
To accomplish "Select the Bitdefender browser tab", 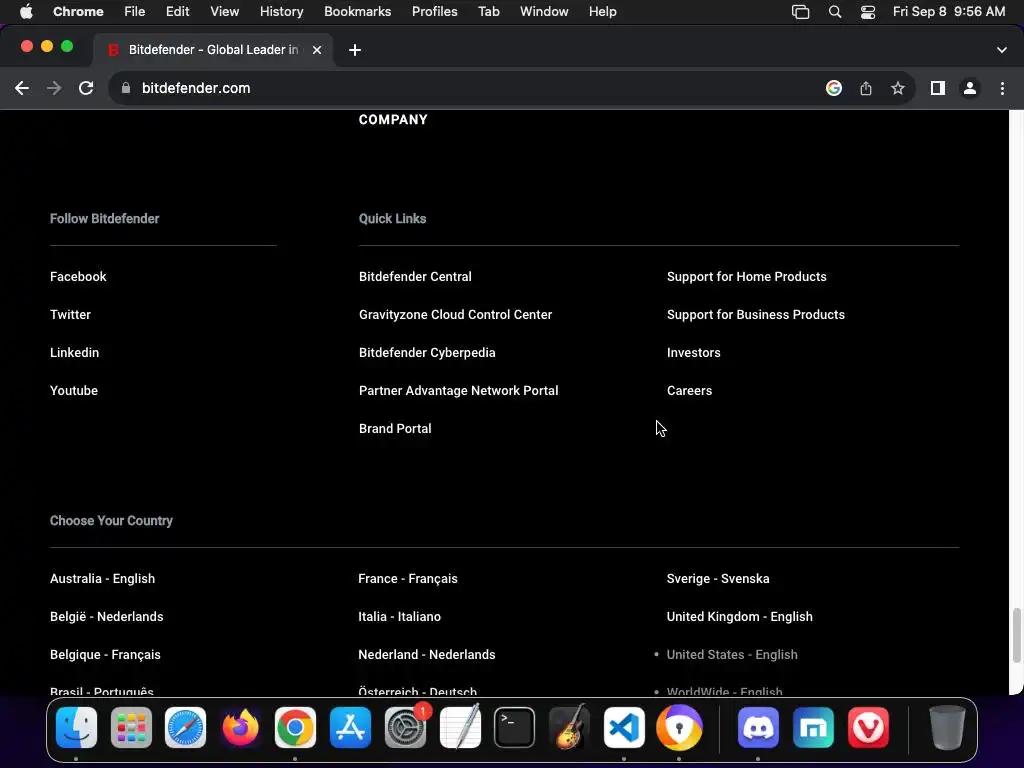I will point(213,50).
